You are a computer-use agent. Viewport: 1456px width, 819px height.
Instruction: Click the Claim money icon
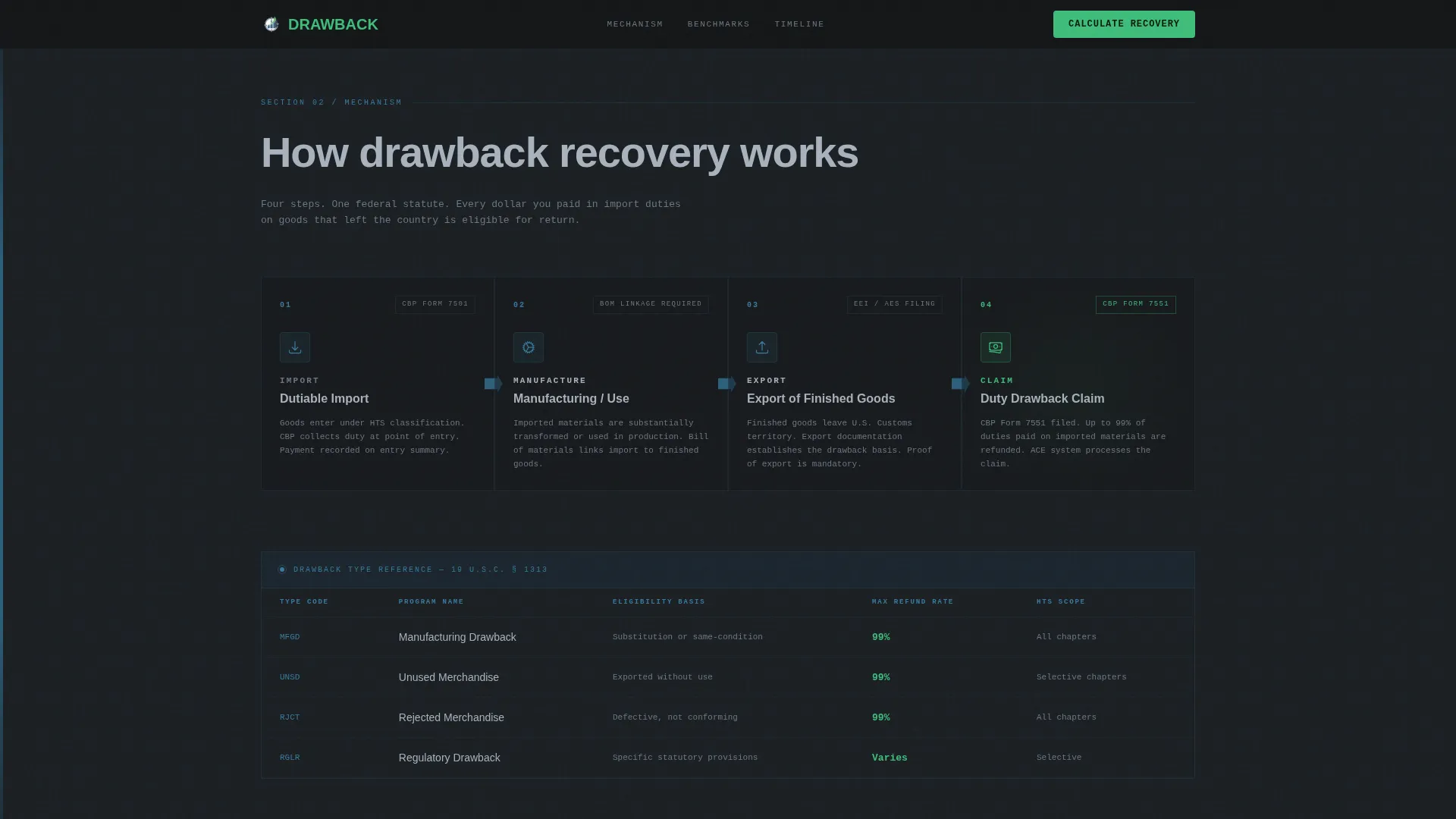996,347
